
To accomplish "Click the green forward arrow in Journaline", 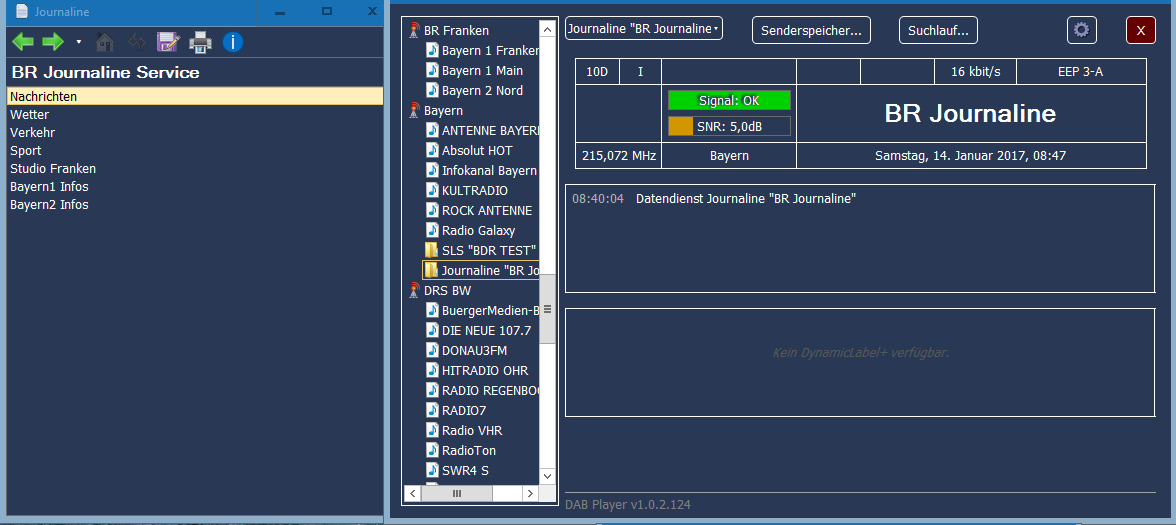I will tap(53, 42).
